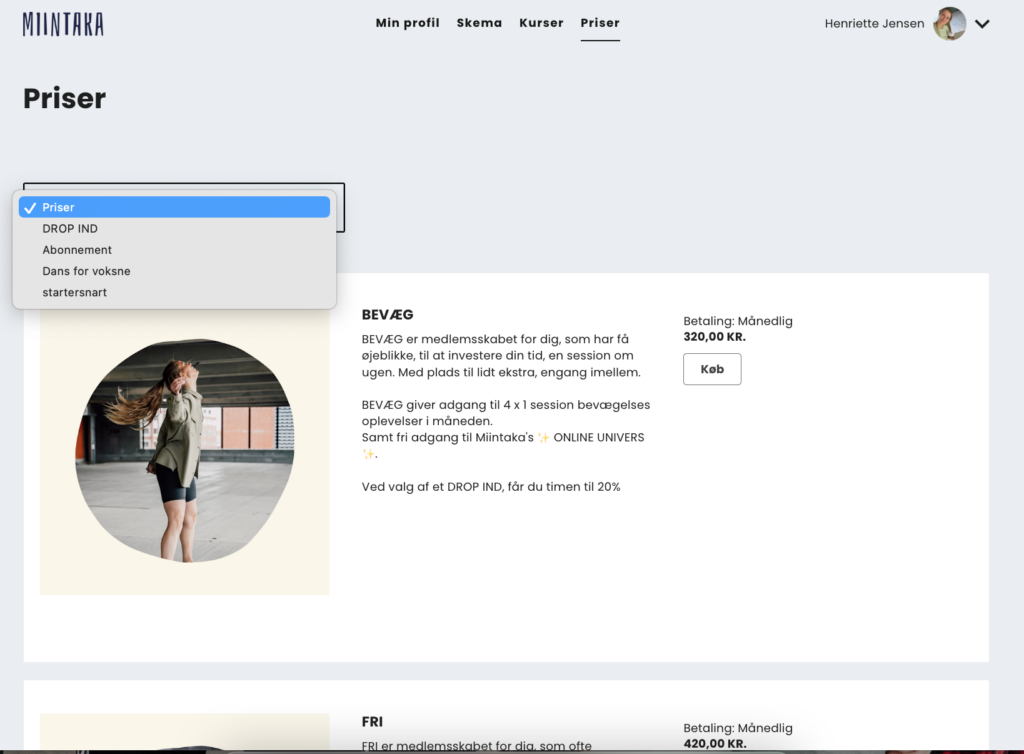Go to the Skema page

click(479, 23)
